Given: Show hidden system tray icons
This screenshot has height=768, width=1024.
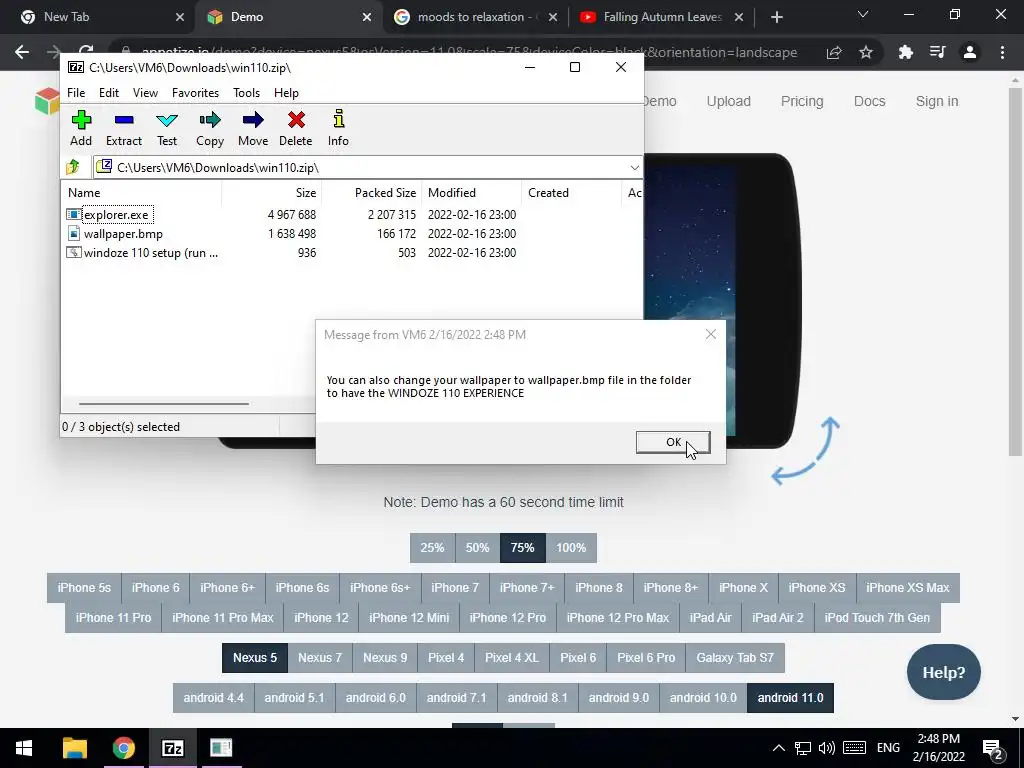Looking at the screenshot, I should pyautogui.click(x=778, y=748).
